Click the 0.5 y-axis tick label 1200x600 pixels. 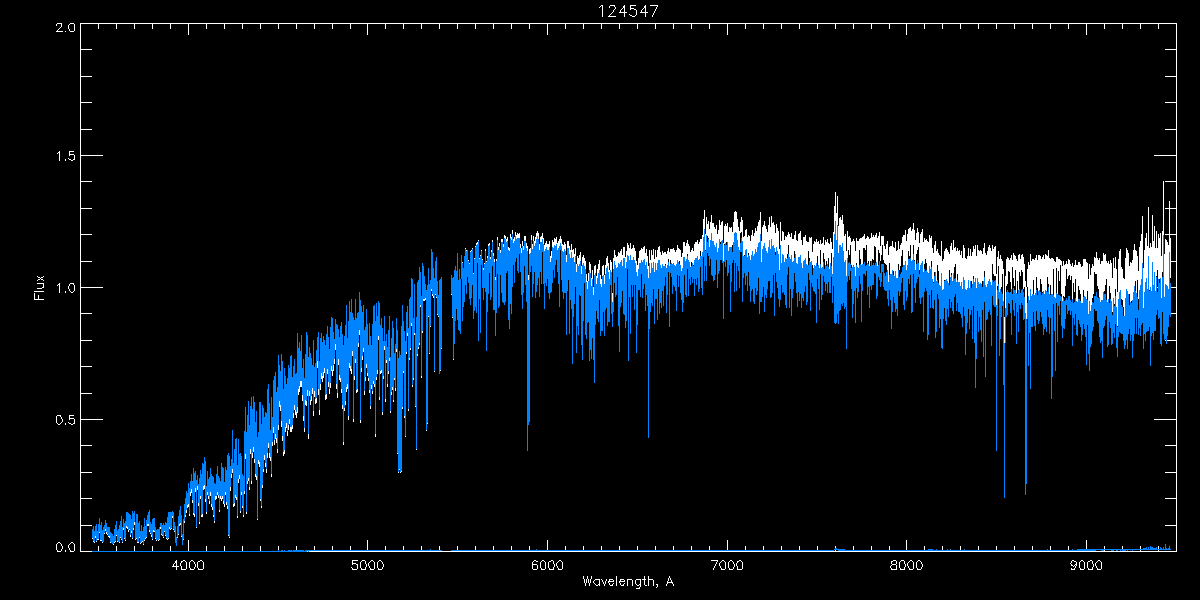(x=65, y=419)
